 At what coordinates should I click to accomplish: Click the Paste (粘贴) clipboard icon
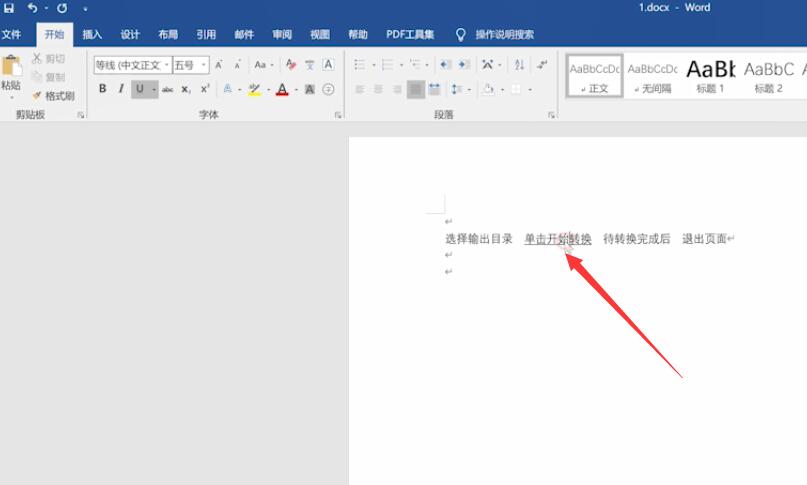coord(11,66)
